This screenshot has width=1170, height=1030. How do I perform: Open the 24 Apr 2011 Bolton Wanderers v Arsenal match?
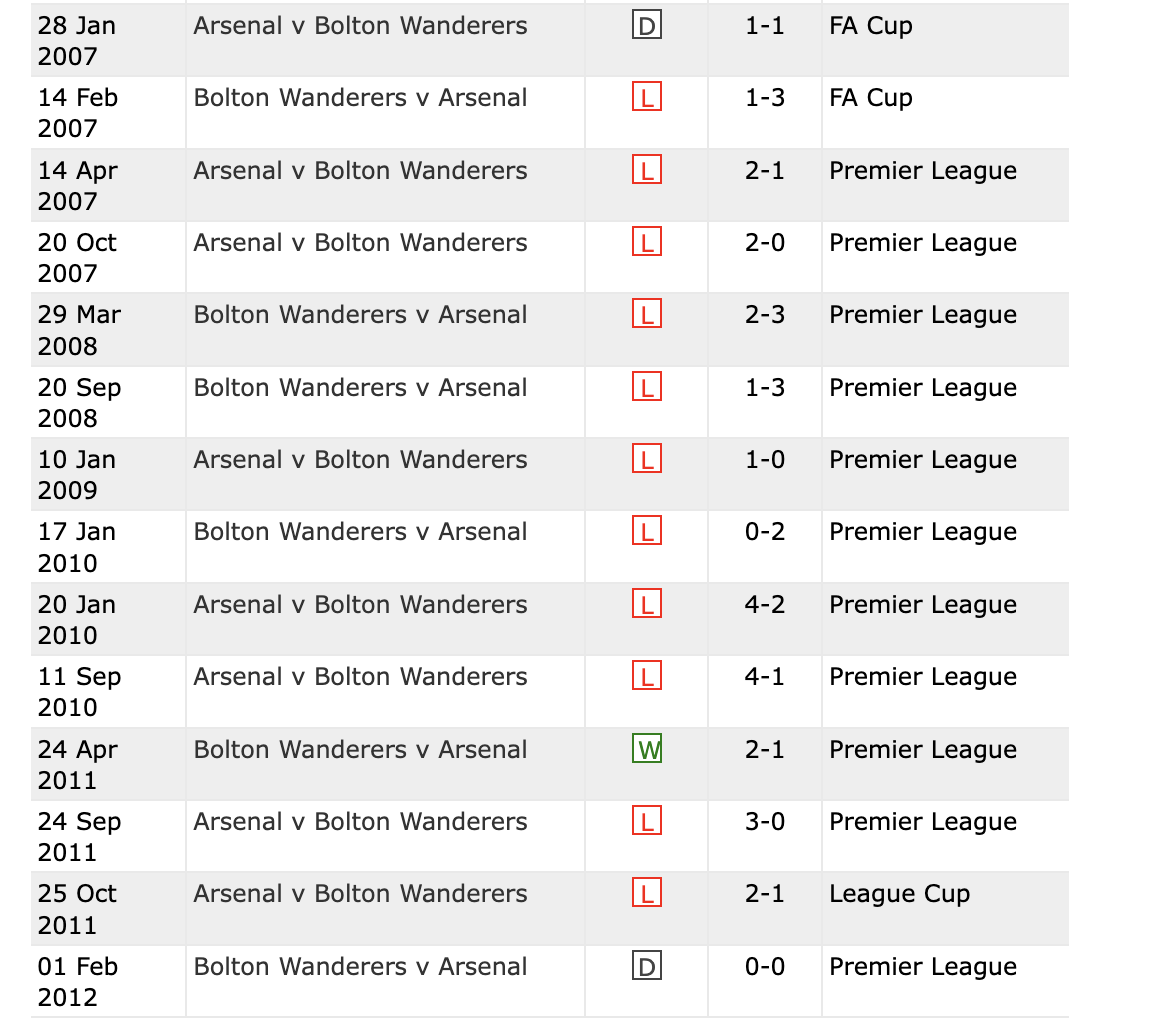[360, 749]
